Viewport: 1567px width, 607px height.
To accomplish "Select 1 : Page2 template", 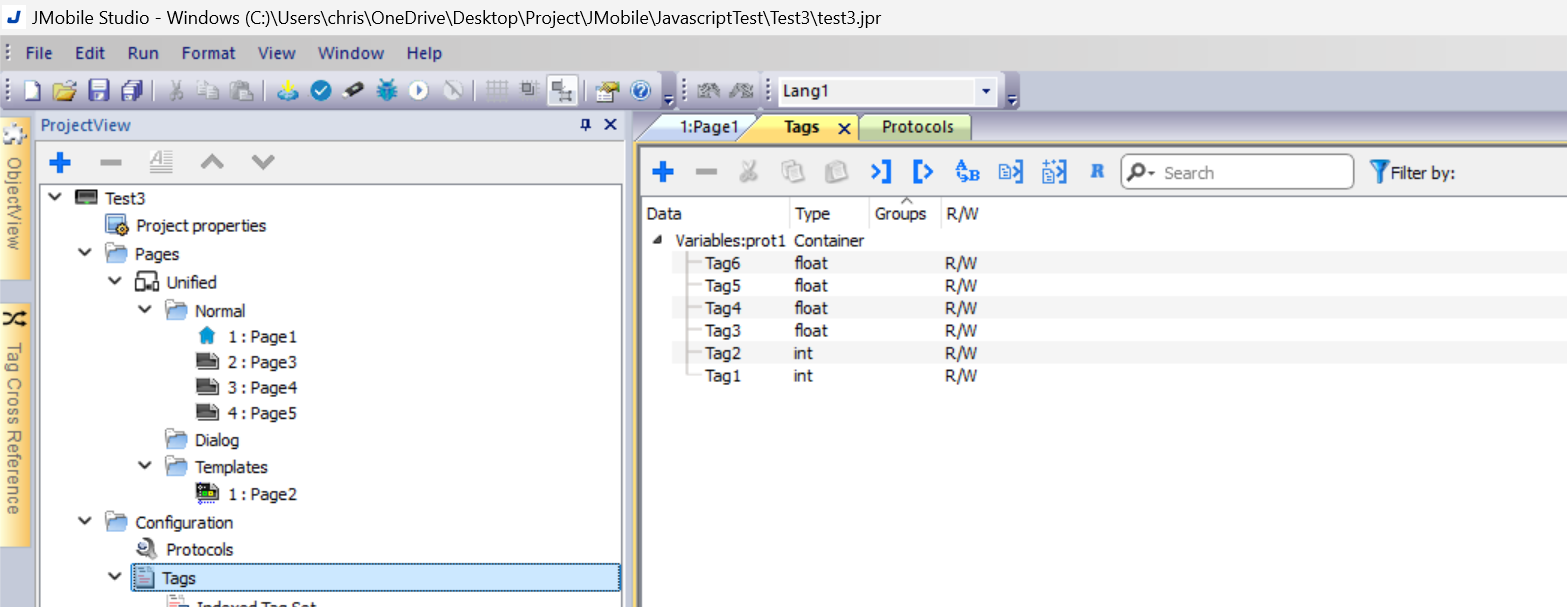I will click(262, 494).
